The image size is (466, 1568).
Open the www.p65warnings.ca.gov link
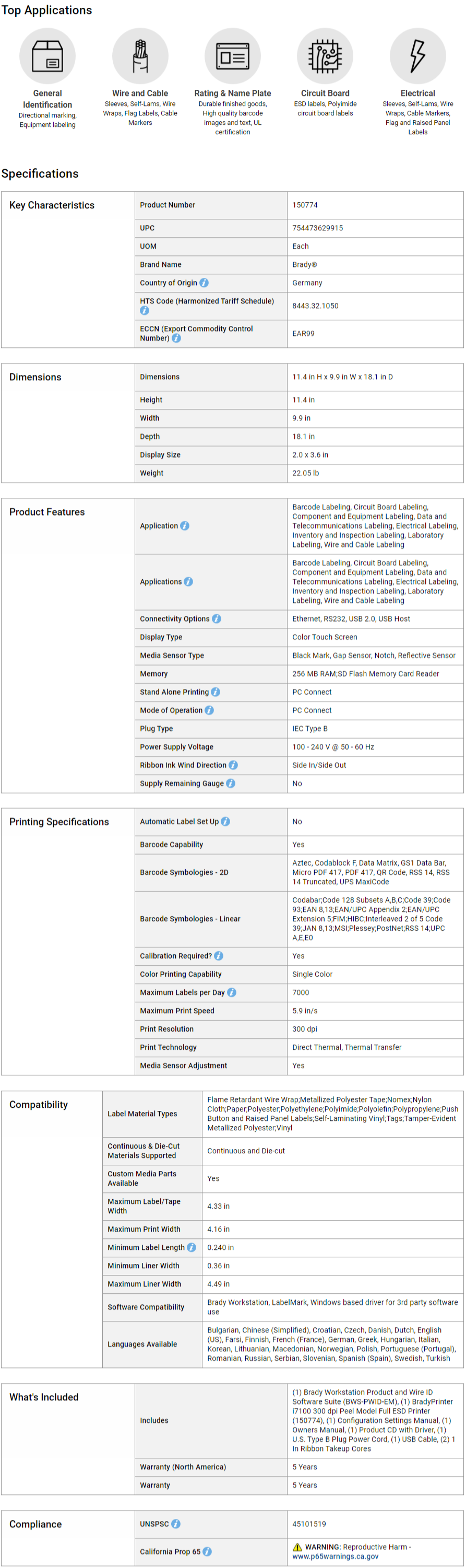click(x=335, y=1557)
